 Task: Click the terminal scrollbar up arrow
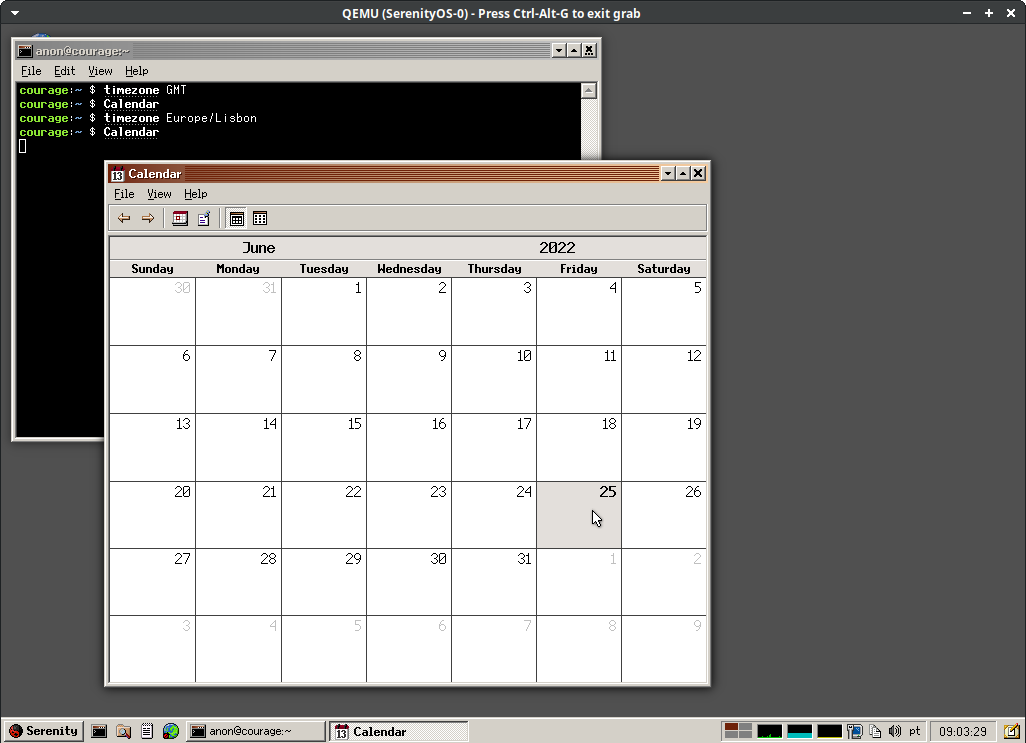click(x=589, y=91)
